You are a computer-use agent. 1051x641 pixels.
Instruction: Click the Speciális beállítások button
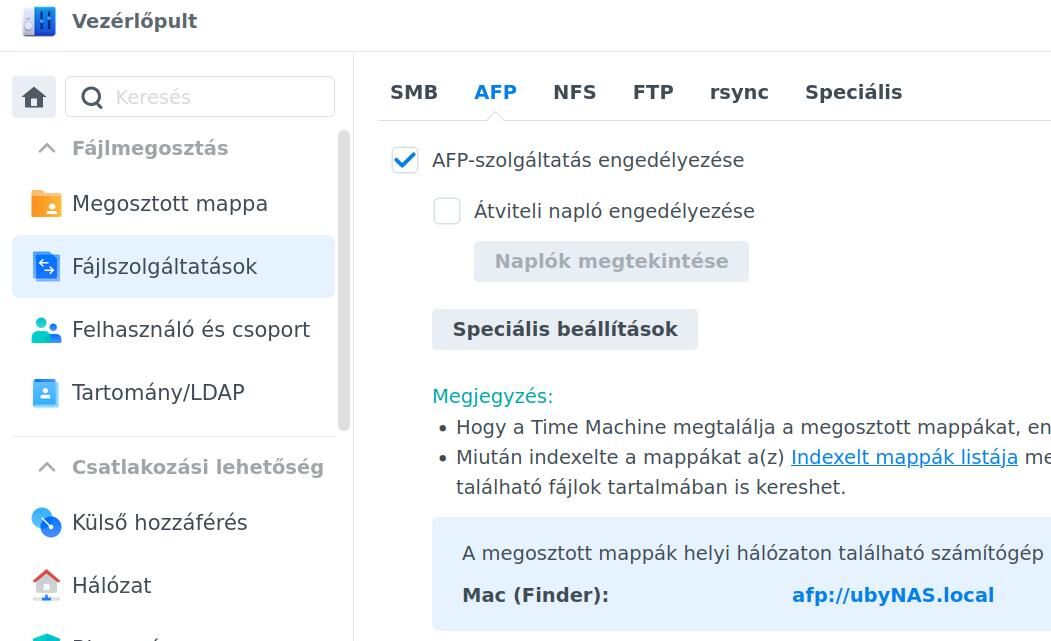tap(565, 329)
